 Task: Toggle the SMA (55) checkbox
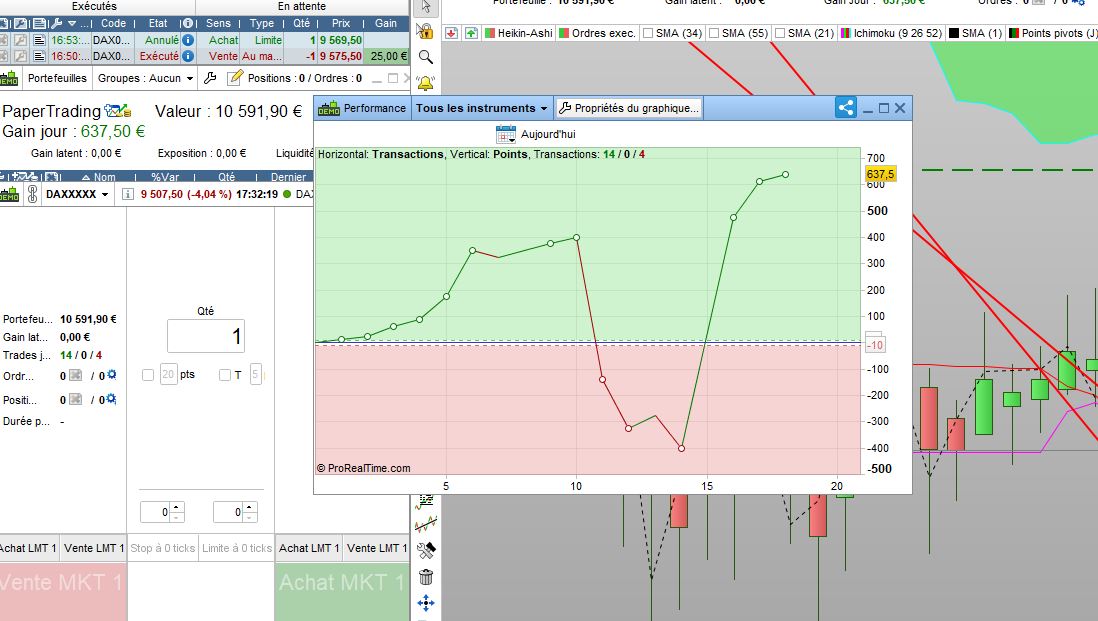tap(714, 33)
